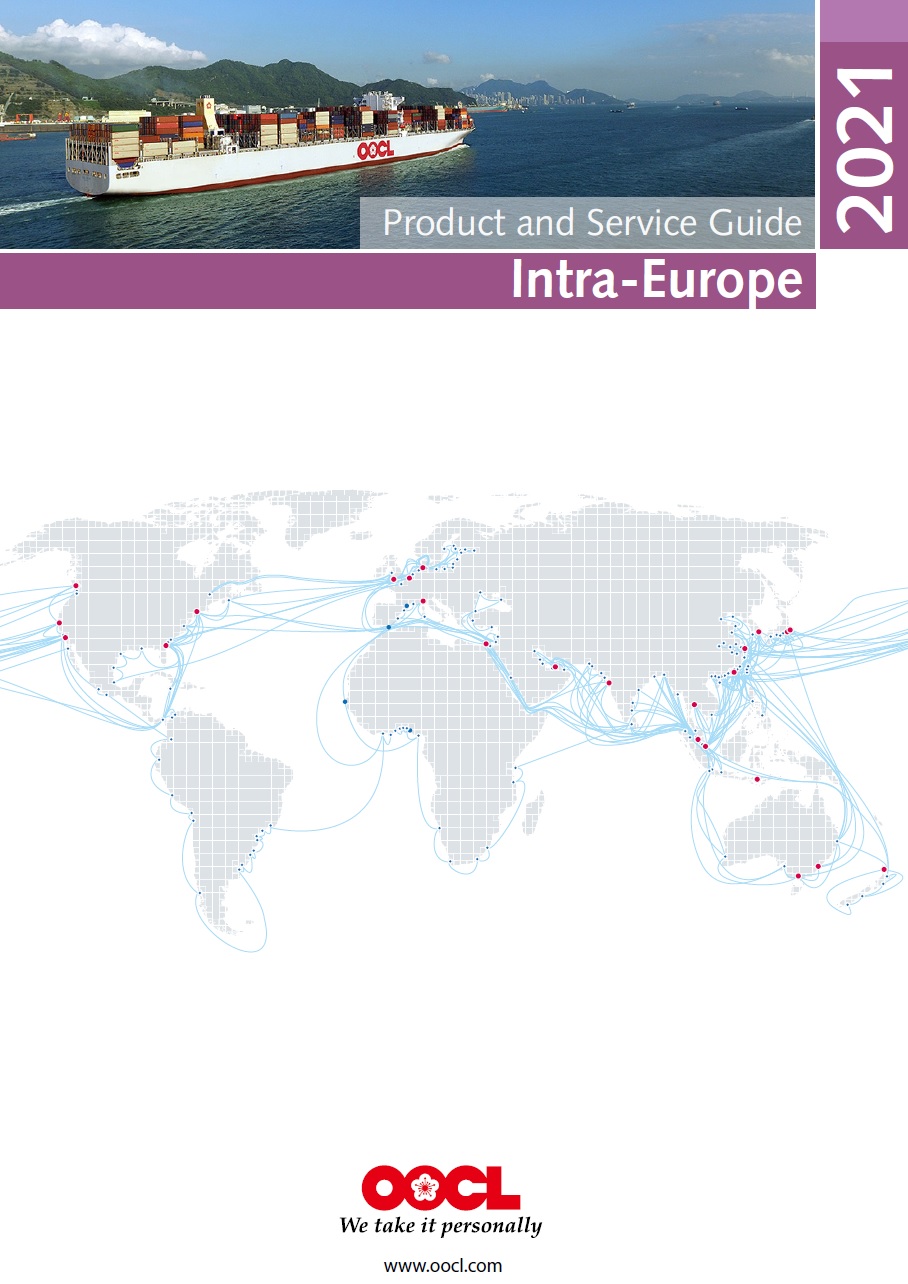Click the red OOCL logo at bottom

coord(440,1188)
